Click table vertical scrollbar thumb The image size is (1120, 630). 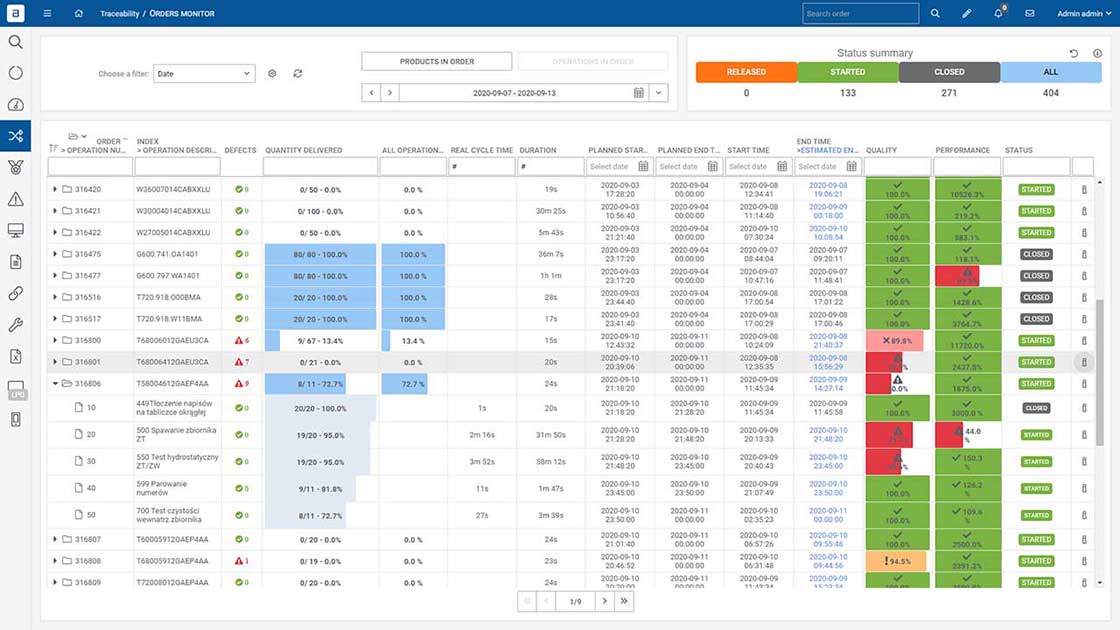(1100, 371)
